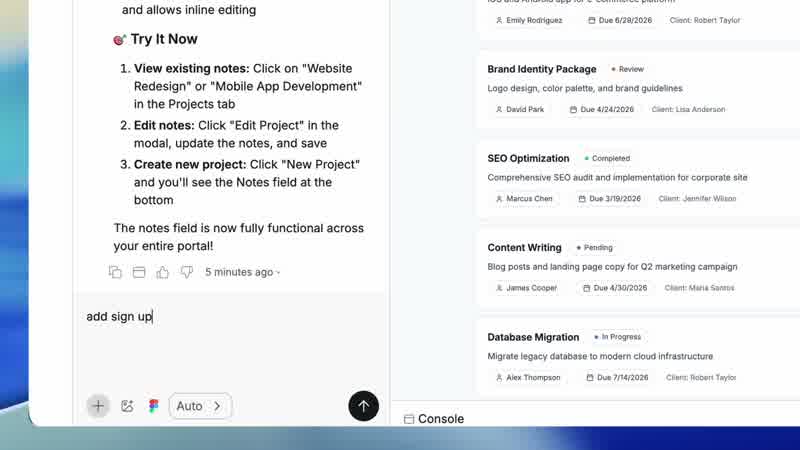The width and height of the screenshot is (800, 450).
Task: Click the card icon beside the copy icon
Action: (139, 272)
